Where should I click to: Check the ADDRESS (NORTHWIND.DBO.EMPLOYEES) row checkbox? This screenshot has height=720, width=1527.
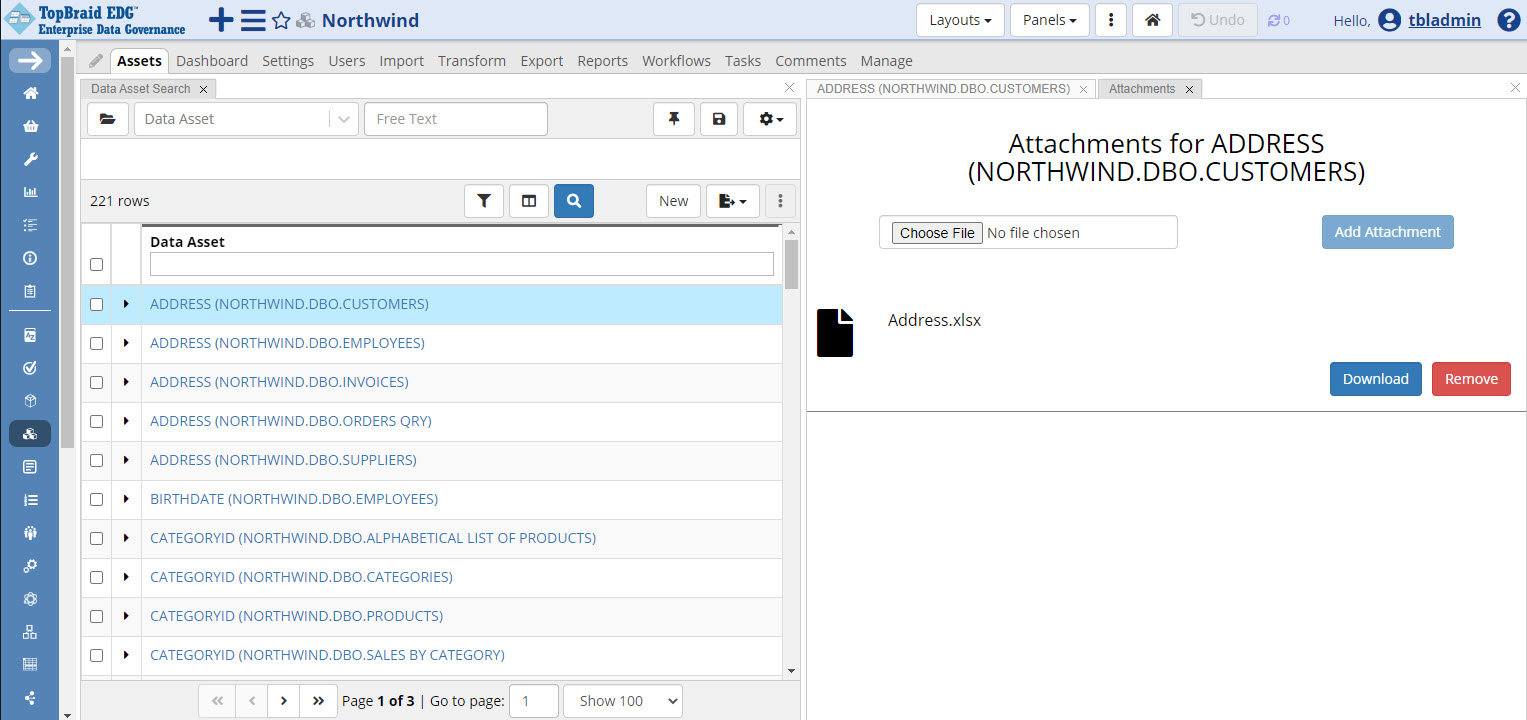[97, 344]
